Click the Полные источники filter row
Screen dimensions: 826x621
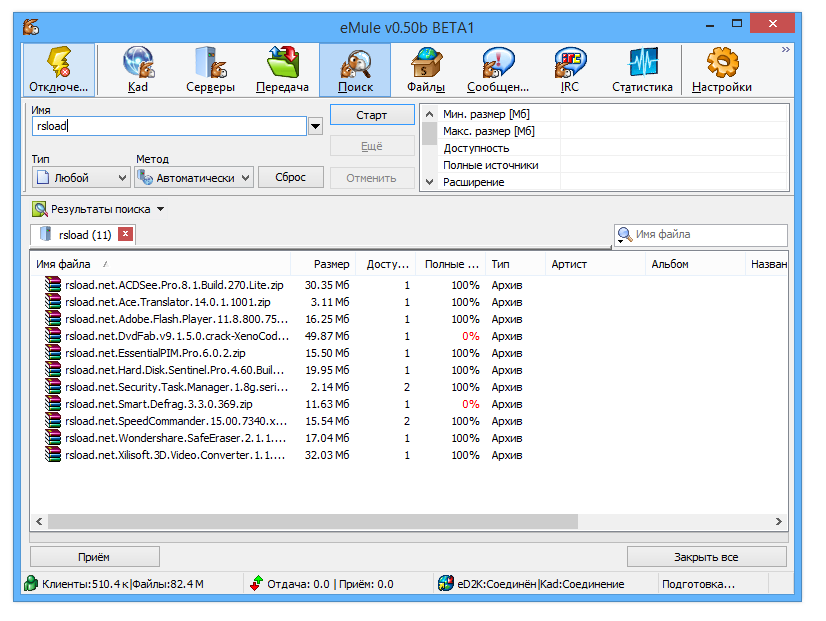pos(613,165)
